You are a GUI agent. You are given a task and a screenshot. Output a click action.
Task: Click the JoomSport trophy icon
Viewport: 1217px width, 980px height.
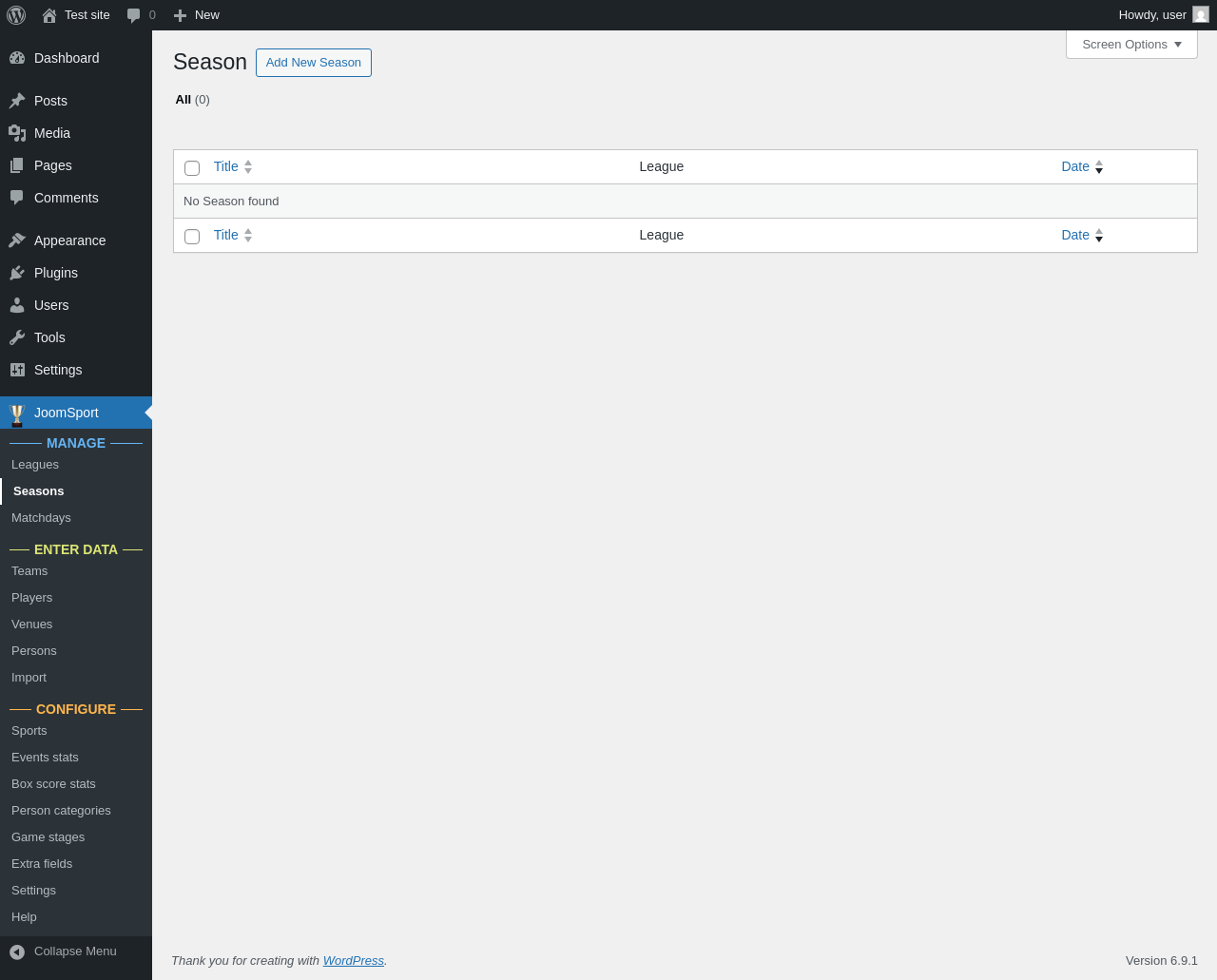pos(17,414)
